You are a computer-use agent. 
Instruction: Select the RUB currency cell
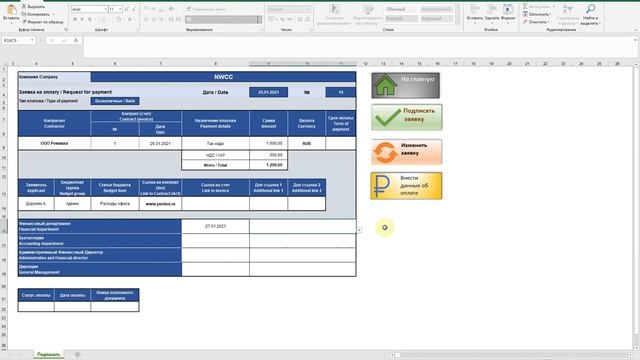click(x=307, y=143)
